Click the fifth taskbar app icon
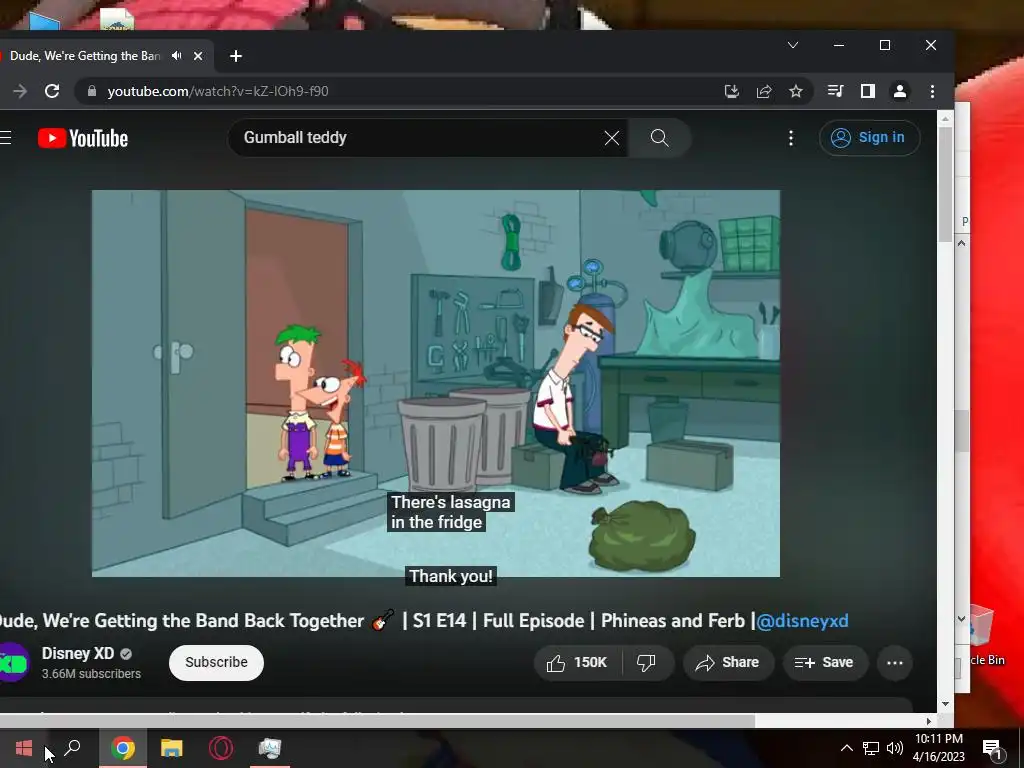The height and width of the screenshot is (768, 1024). click(x=270, y=748)
